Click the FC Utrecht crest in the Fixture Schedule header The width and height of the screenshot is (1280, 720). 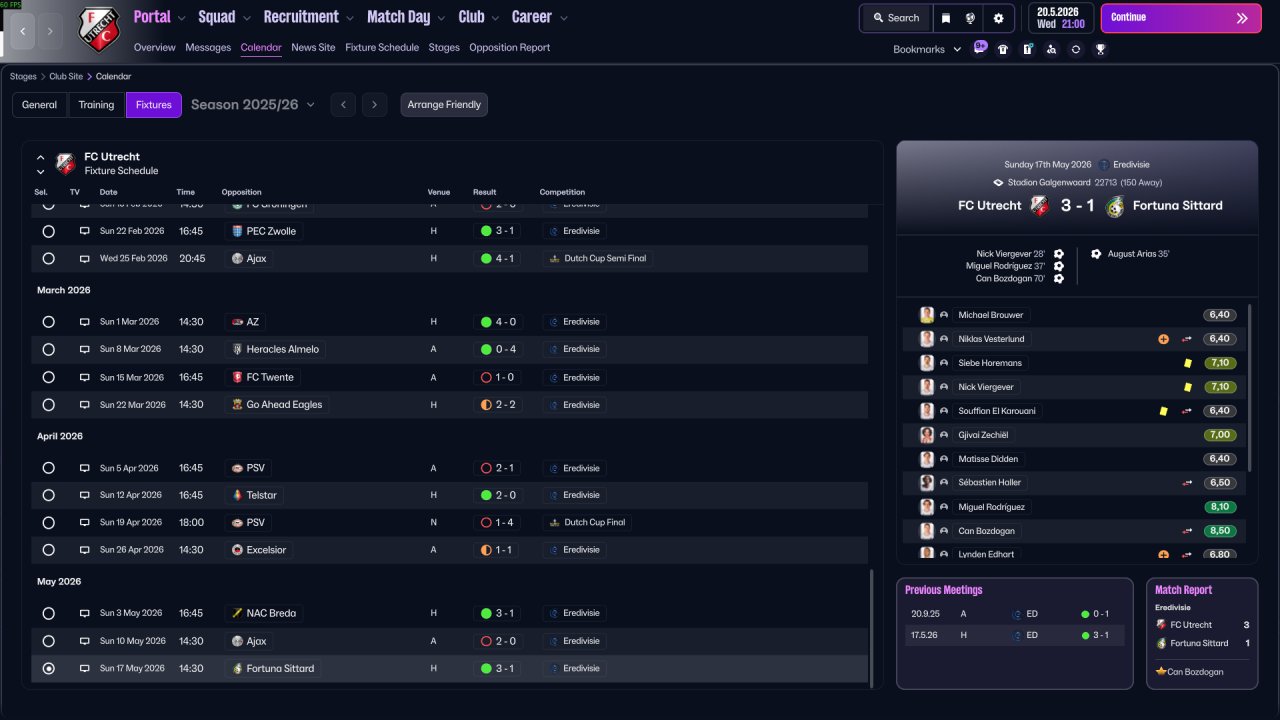[x=66, y=163]
